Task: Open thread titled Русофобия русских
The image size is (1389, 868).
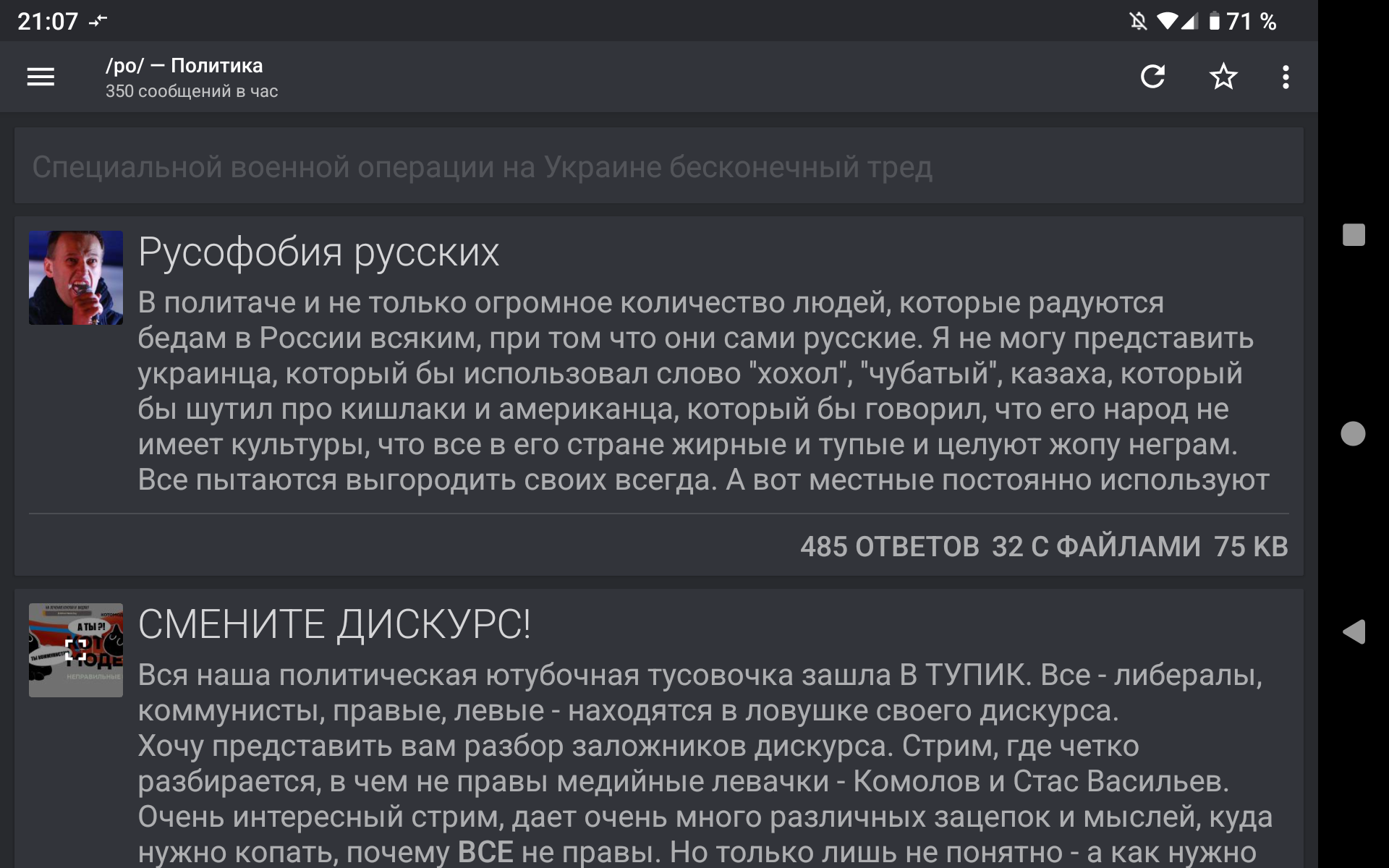Action: point(318,252)
